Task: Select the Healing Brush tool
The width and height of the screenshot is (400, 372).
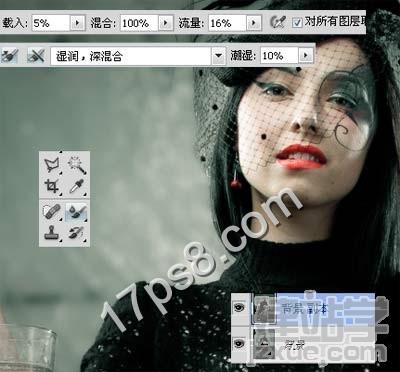Action: click(51, 211)
